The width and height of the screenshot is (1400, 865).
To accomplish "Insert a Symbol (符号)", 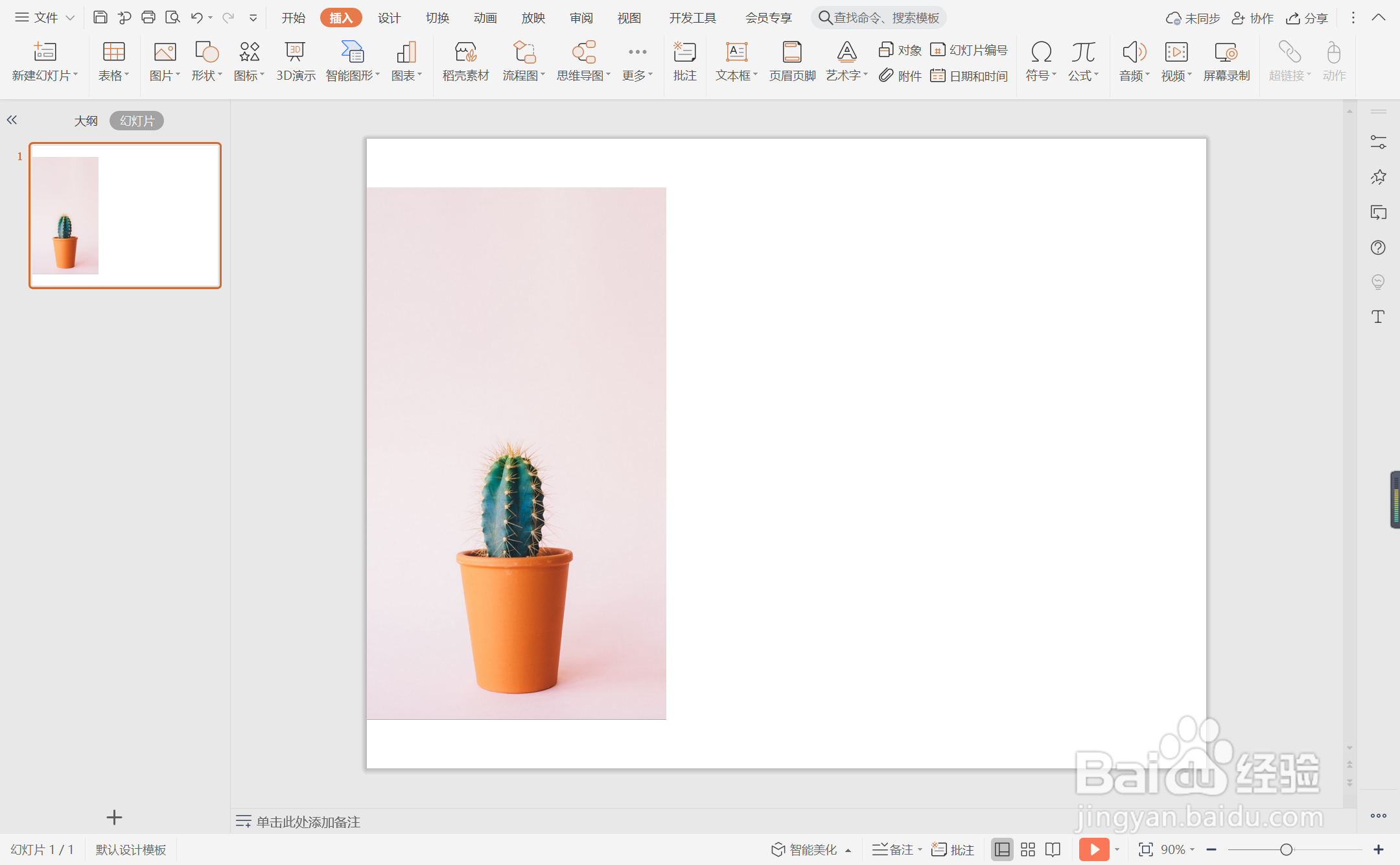I will 1041,61.
